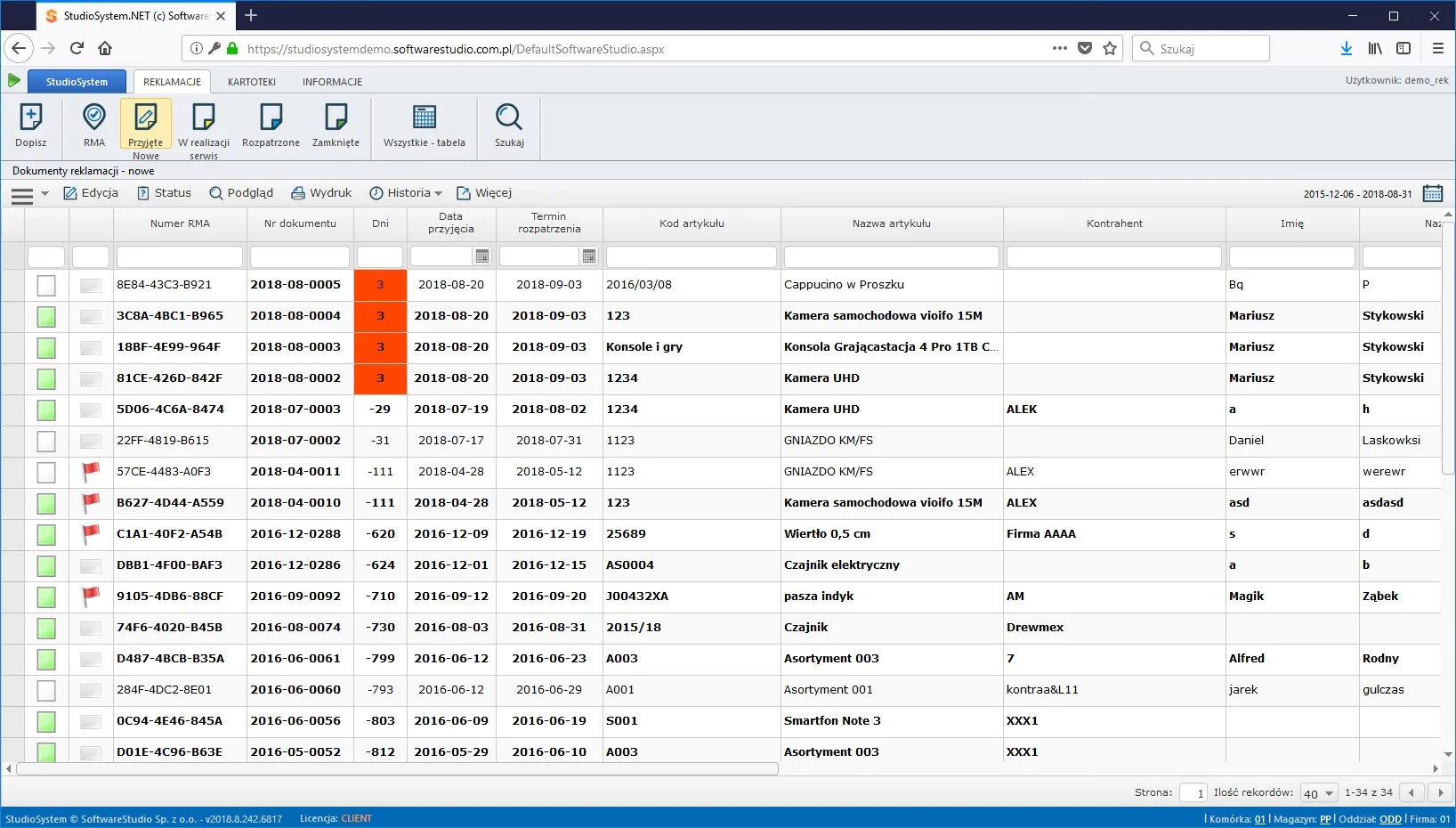Click the Podgląd button
This screenshot has width=1456, height=828.
tap(241, 193)
